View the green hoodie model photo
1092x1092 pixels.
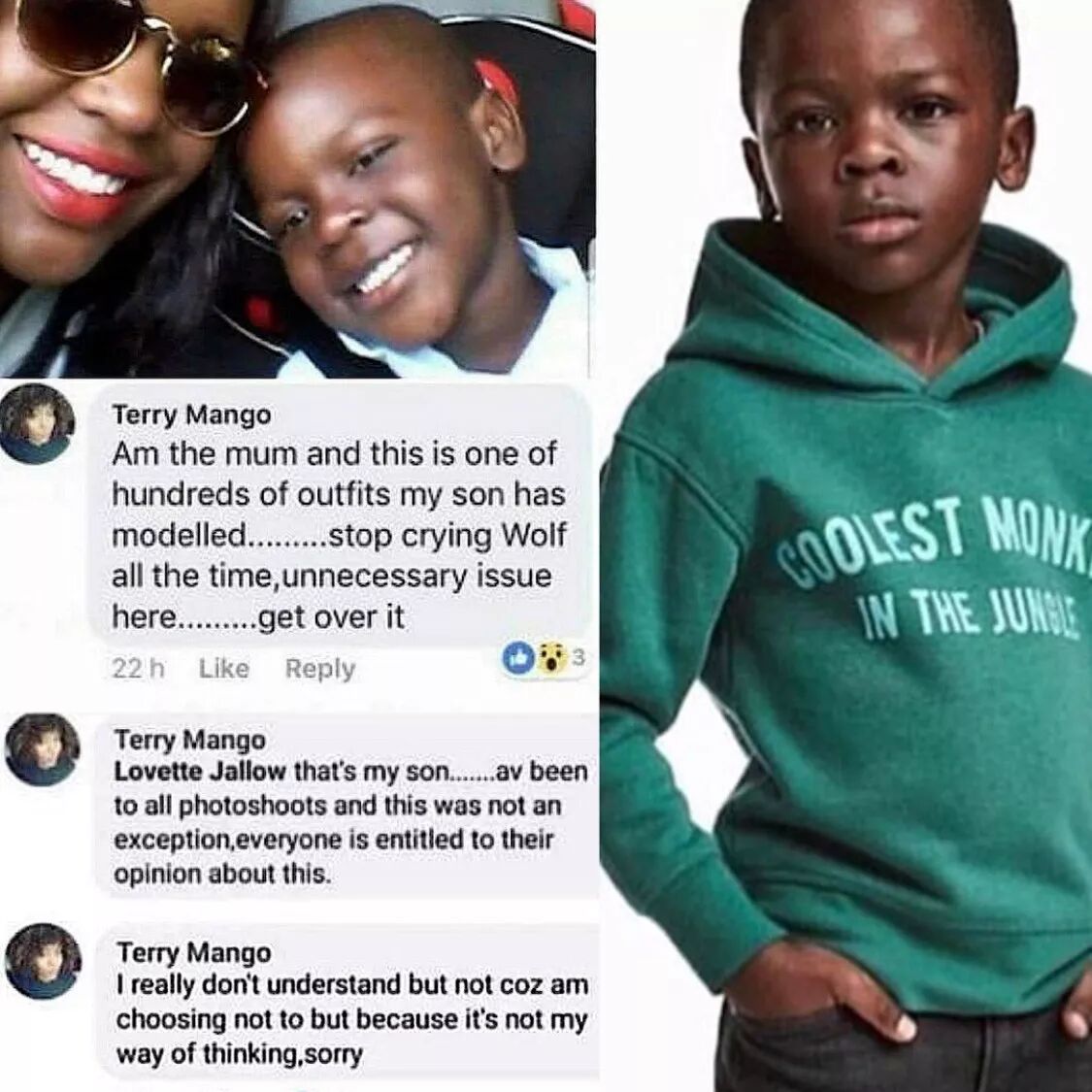pyautogui.click(x=845, y=546)
